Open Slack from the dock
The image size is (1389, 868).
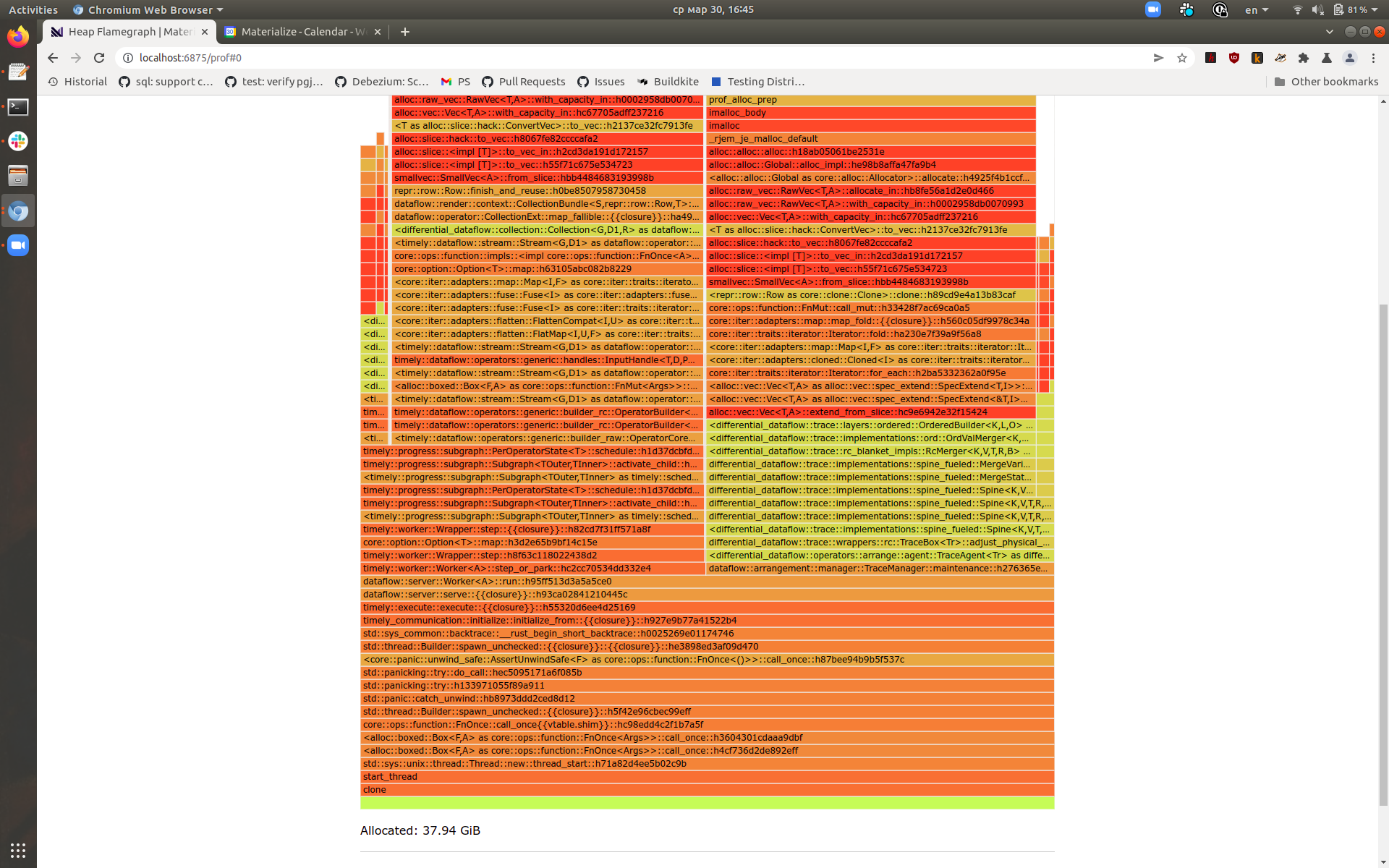tap(17, 141)
